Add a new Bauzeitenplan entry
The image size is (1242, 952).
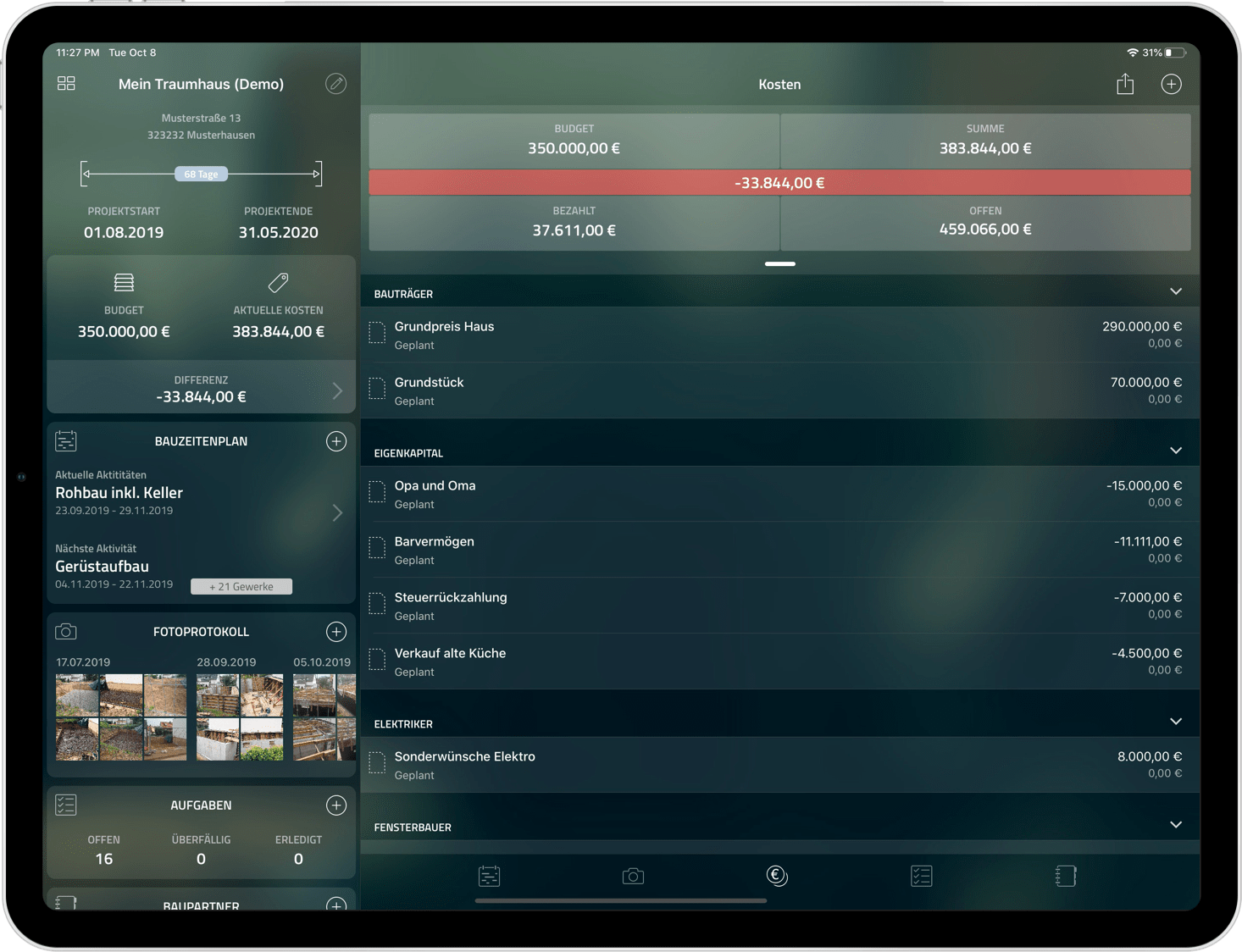[x=336, y=441]
